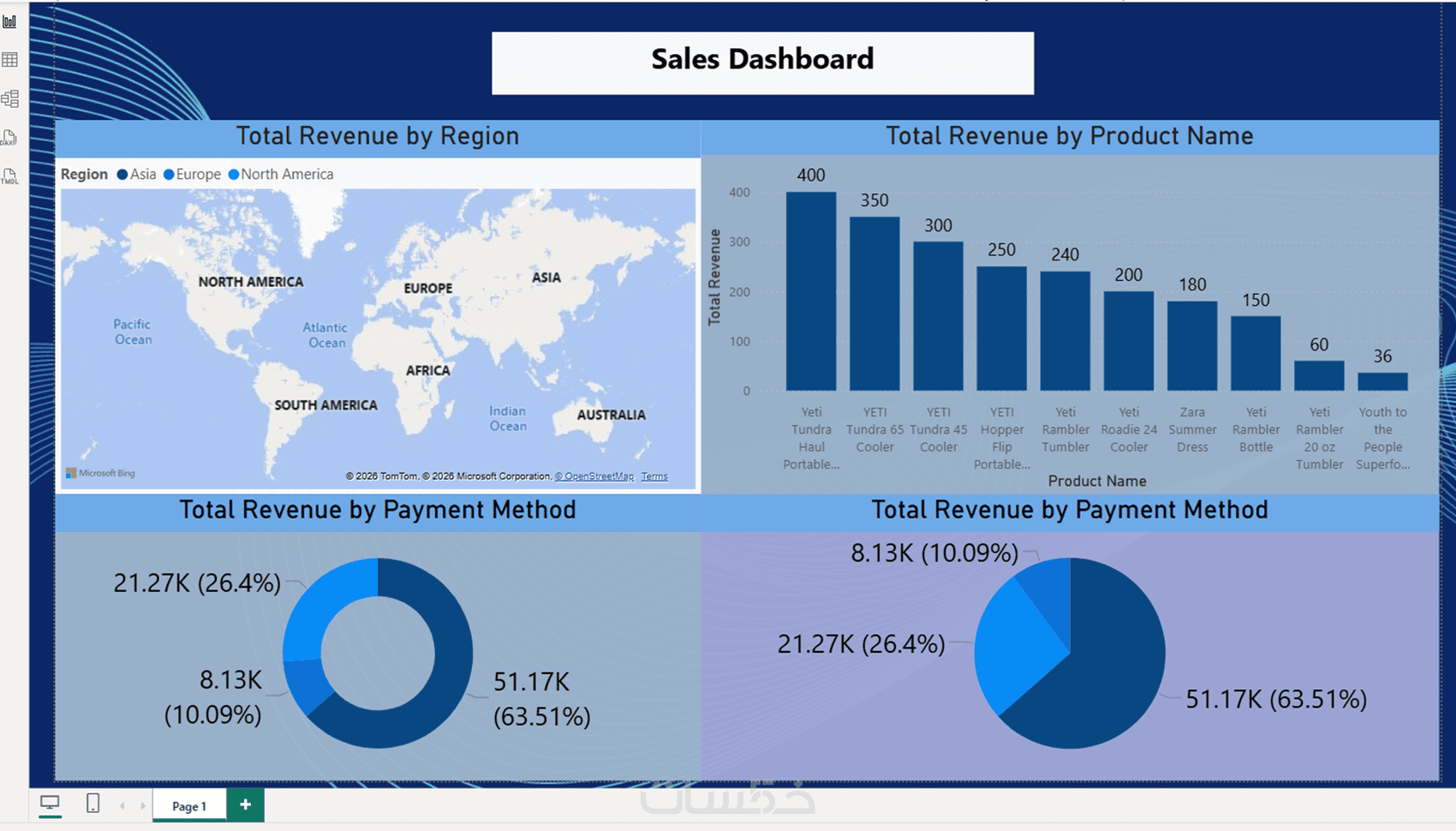Screen dimensions: 1456x831
Task: Select the 26.4% pie chart slice
Action: (x=1015, y=647)
